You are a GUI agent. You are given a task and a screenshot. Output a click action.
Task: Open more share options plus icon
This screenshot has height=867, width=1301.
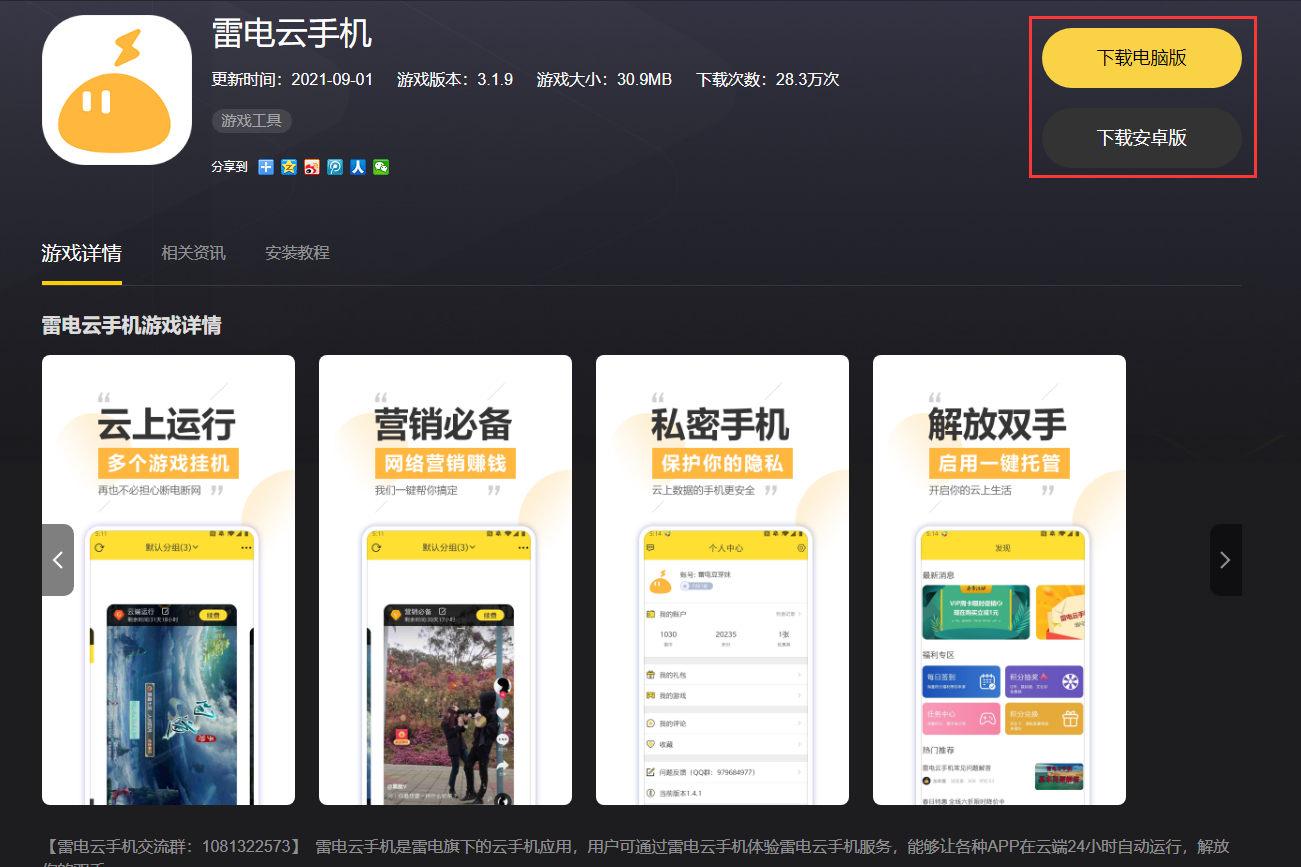265,167
